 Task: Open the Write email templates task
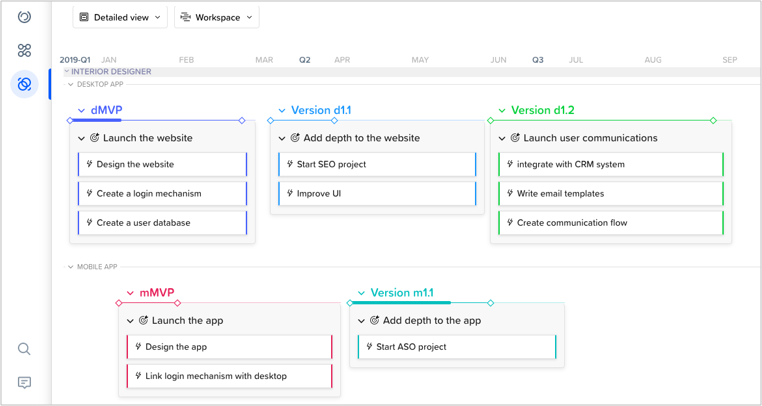click(560, 194)
